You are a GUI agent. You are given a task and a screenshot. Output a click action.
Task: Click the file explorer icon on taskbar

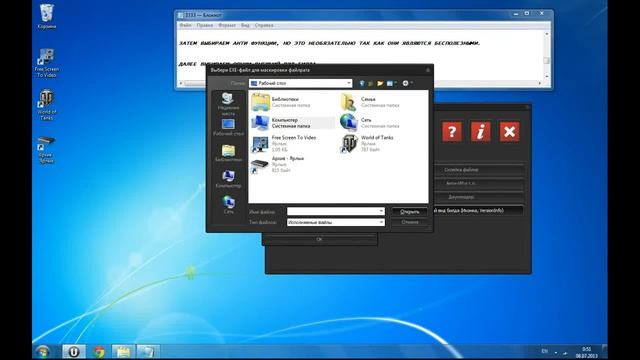123,351
